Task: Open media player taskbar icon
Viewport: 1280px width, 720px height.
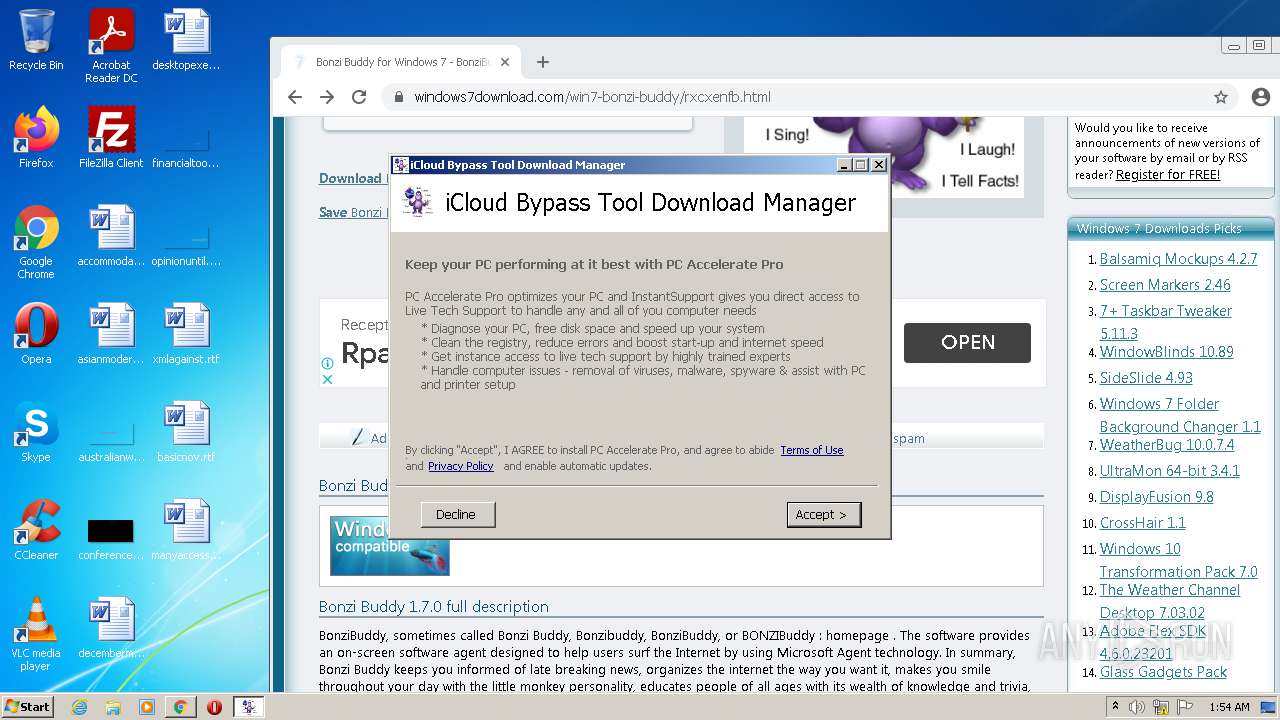Action: tap(147, 707)
